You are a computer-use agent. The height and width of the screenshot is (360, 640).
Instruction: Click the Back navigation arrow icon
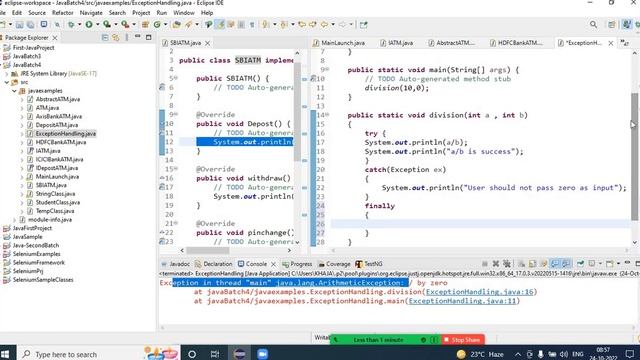(x=324, y=24)
